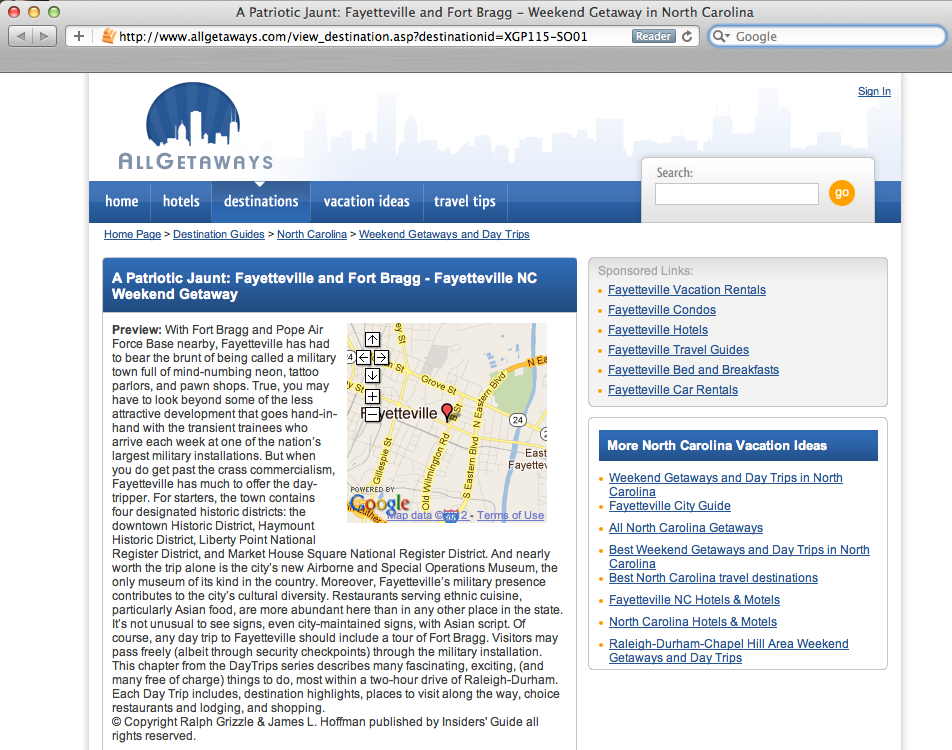Zoom out on the map with the minus button
This screenshot has width=952, height=750.
(x=372, y=414)
